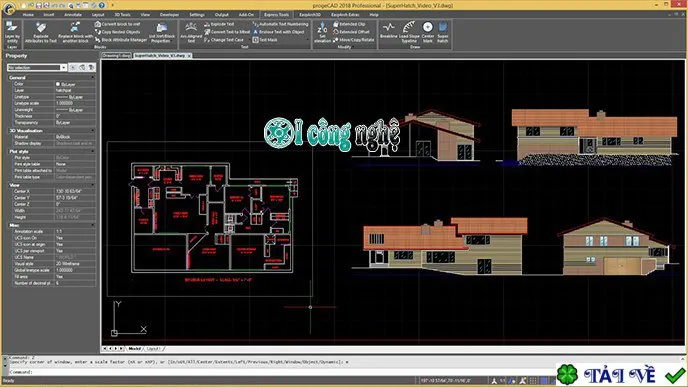The image size is (688, 387).
Task: Click the Layer by entity tool
Action: [12, 32]
